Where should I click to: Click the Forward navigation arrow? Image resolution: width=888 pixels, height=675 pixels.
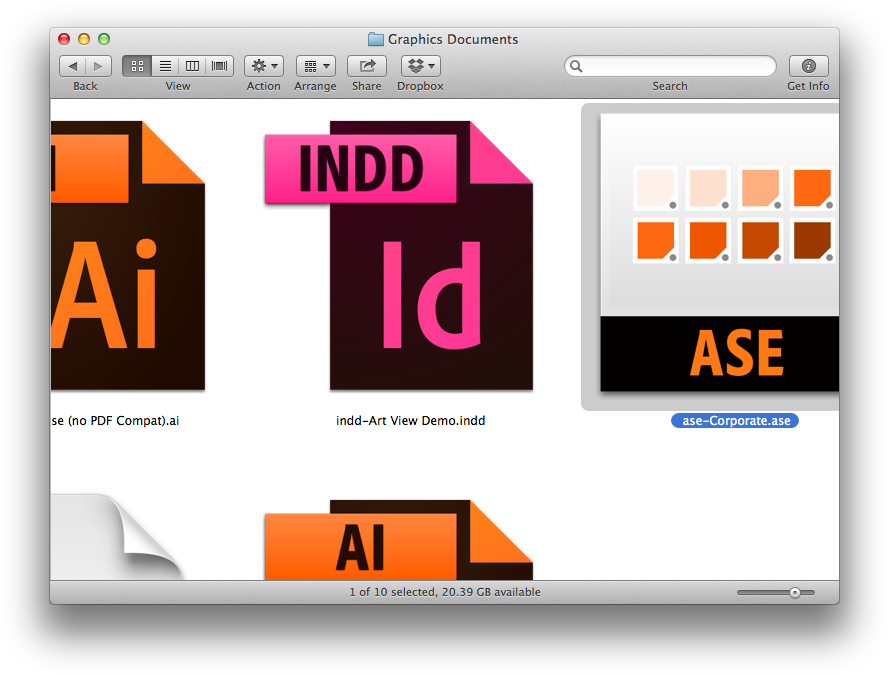point(98,66)
